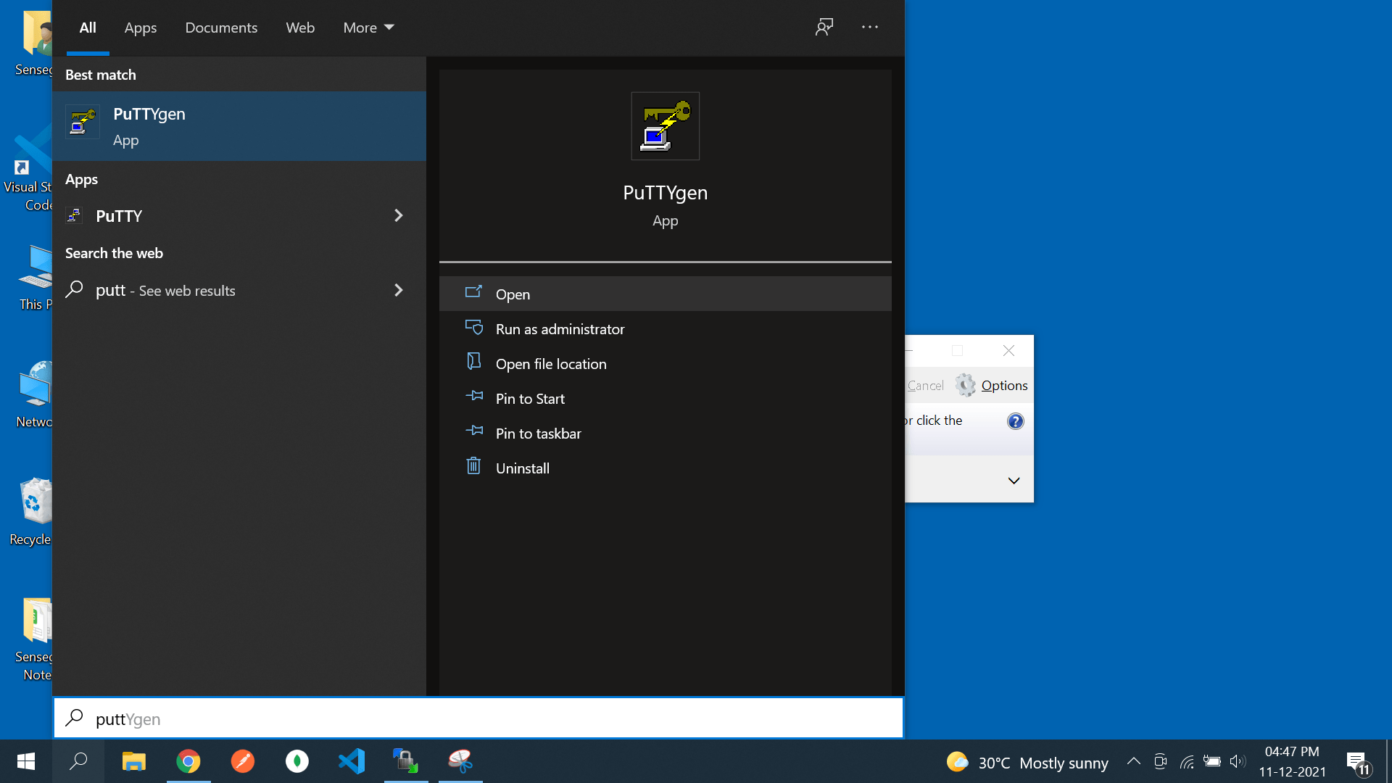Click the PuTTYgen key icon in the preview panel
1392x783 pixels.
click(x=664, y=125)
